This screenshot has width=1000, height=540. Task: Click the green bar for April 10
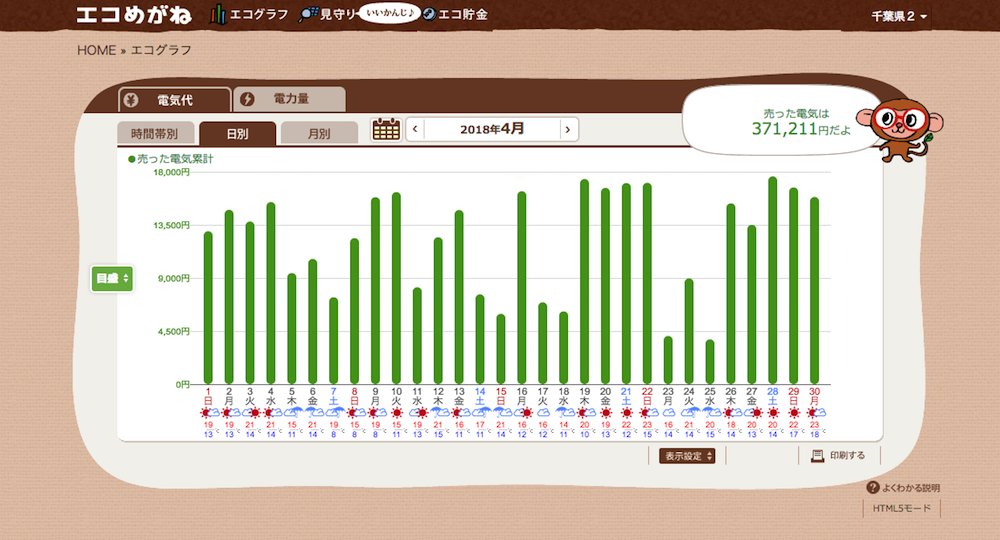(396, 288)
